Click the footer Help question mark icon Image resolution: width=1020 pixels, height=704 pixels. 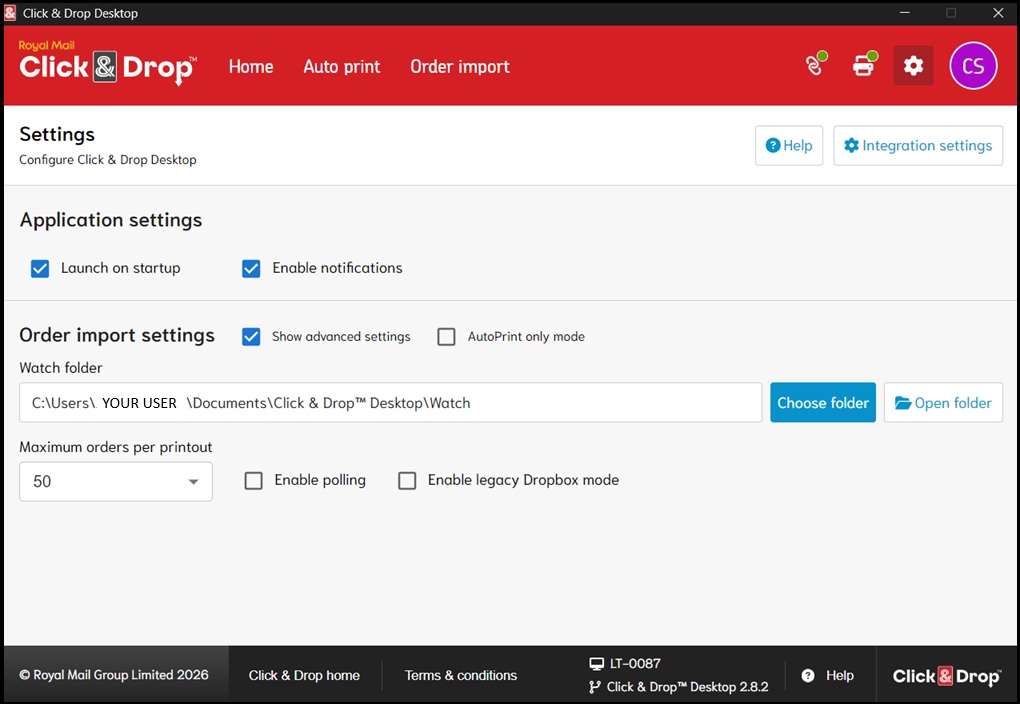(808, 675)
